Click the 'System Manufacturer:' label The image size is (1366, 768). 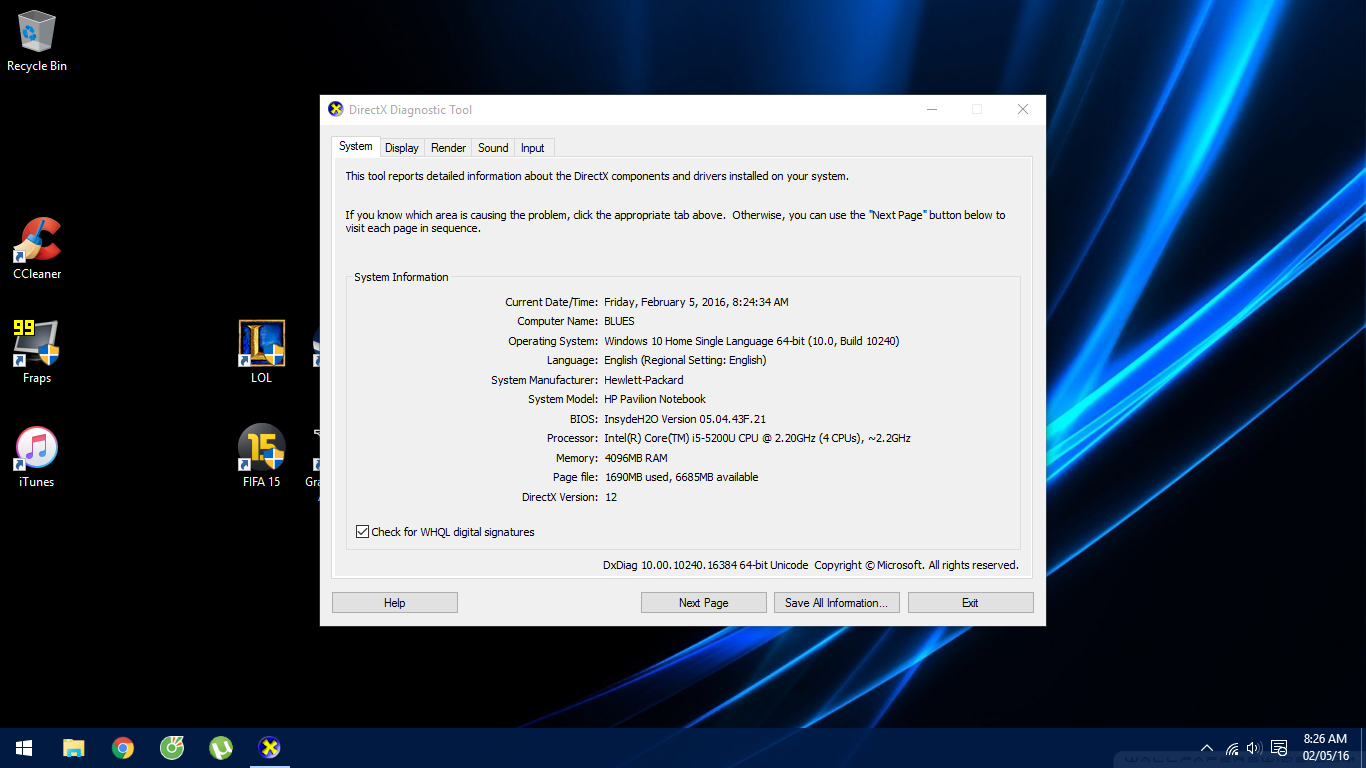tap(544, 380)
